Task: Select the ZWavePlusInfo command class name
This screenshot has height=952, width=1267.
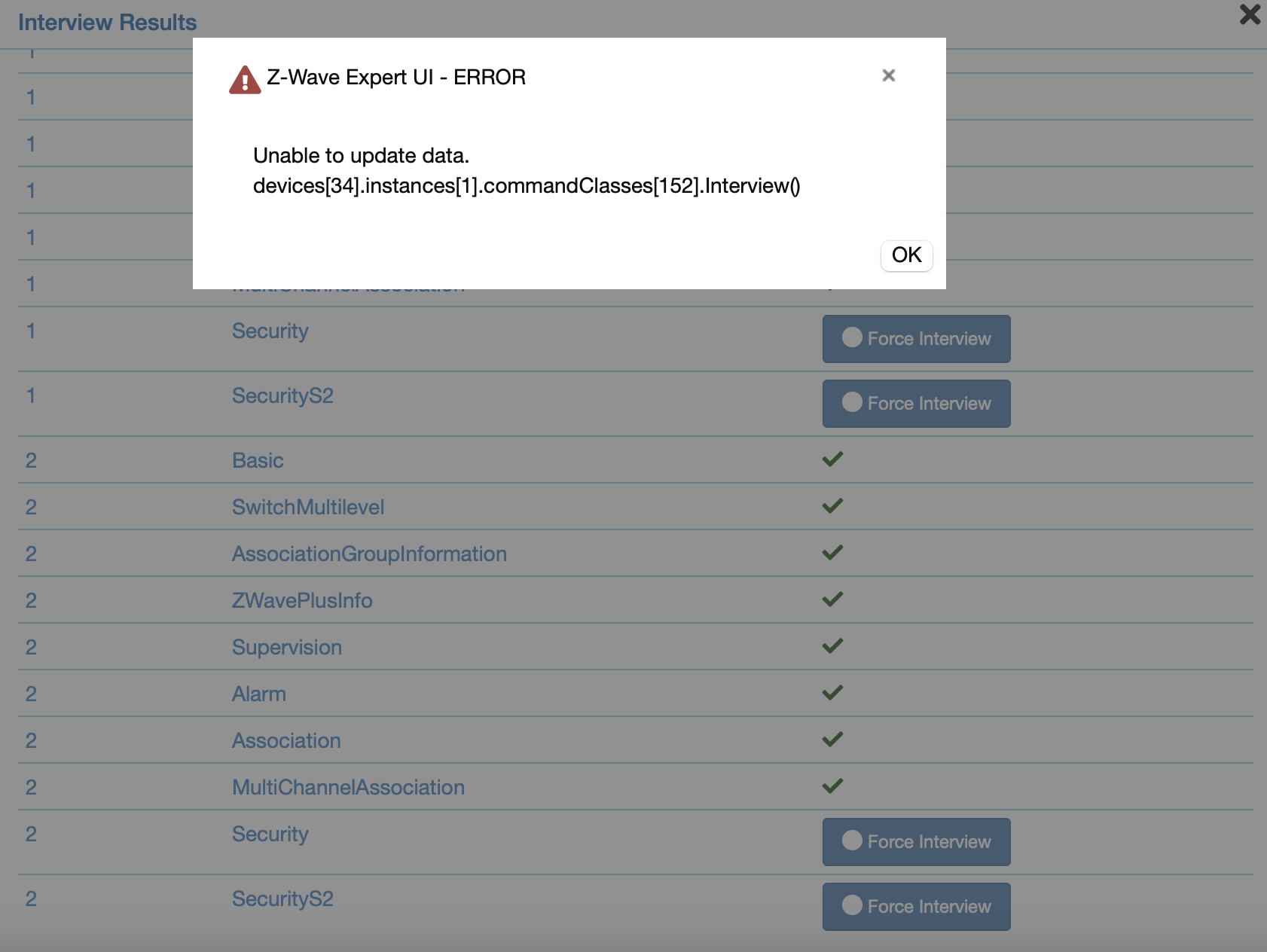Action: click(x=302, y=601)
